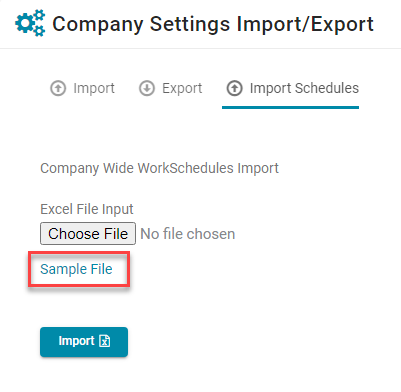Screen dimensions: 401x392
Task: Click the 'Export' tab label text
Action: tap(182, 88)
